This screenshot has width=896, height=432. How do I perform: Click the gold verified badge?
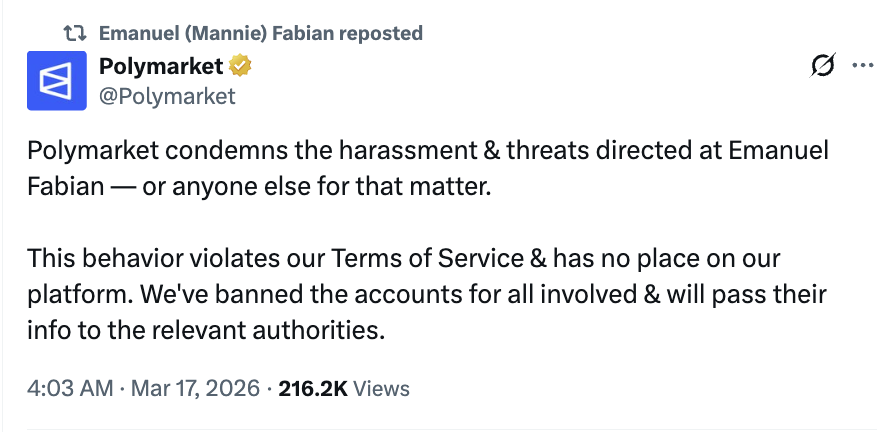[240, 67]
